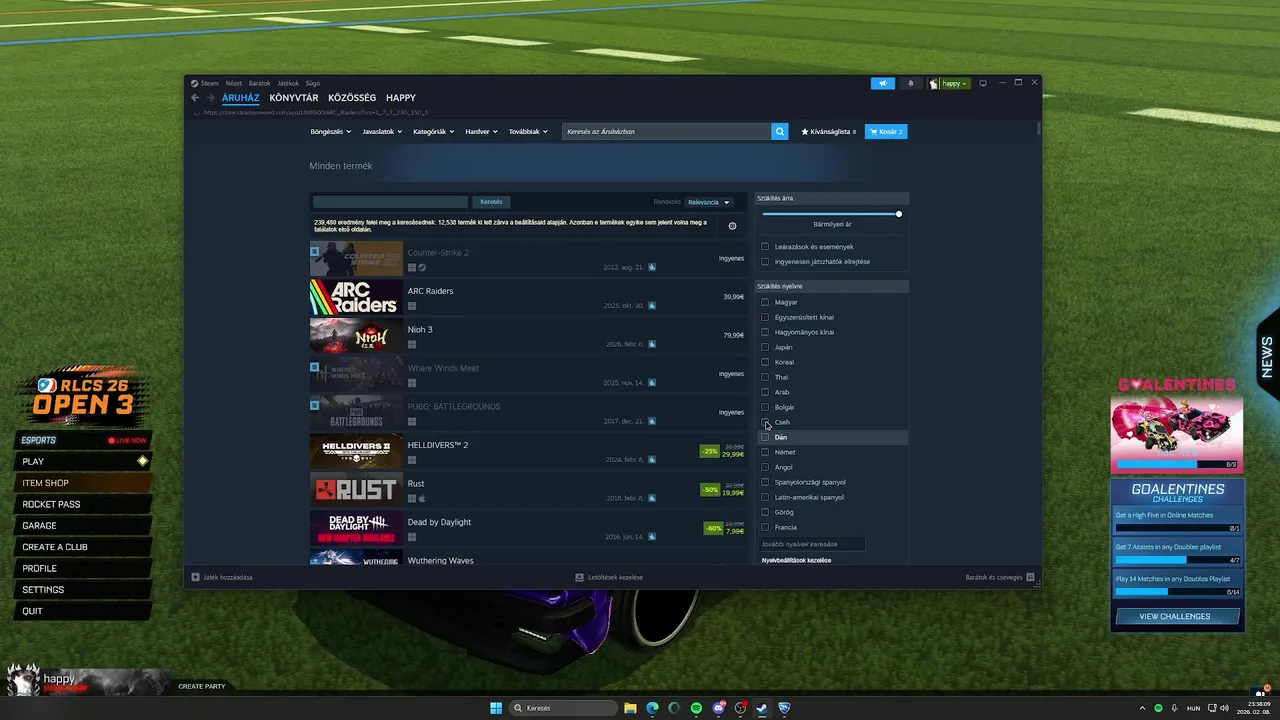Image resolution: width=1280 pixels, height=720 pixels.
Task: Check the Leárazások és események checkbox
Action: (765, 247)
